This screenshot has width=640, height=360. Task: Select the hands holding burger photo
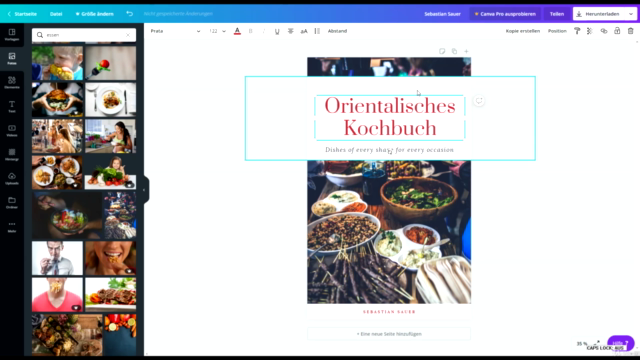pyautogui.click(x=57, y=99)
